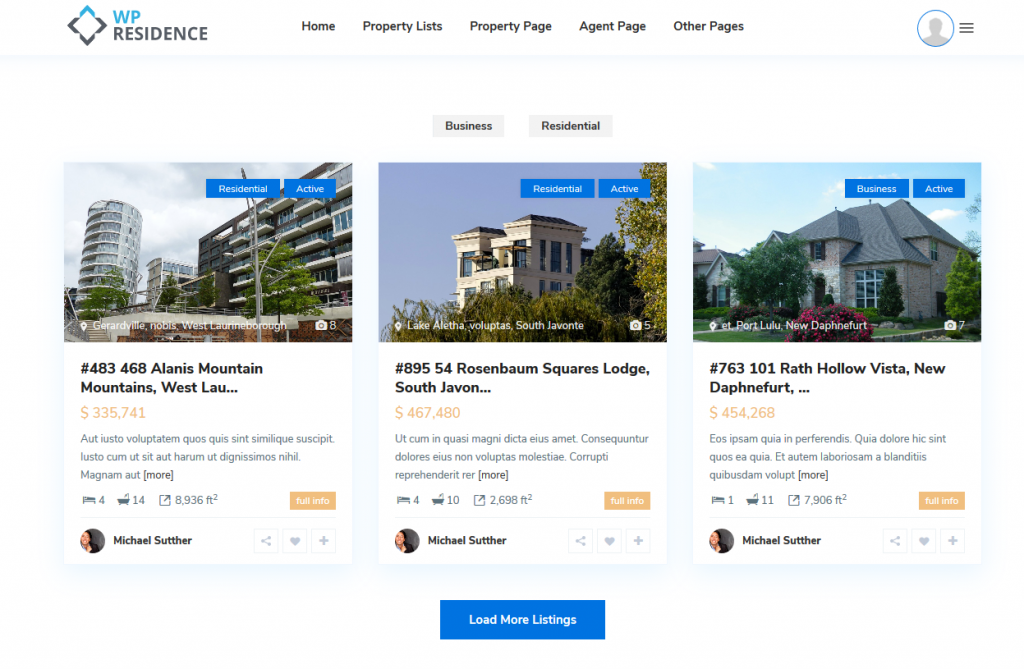1024x669 pixels.
Task: Expand the Property Lists menu
Action: (x=402, y=26)
